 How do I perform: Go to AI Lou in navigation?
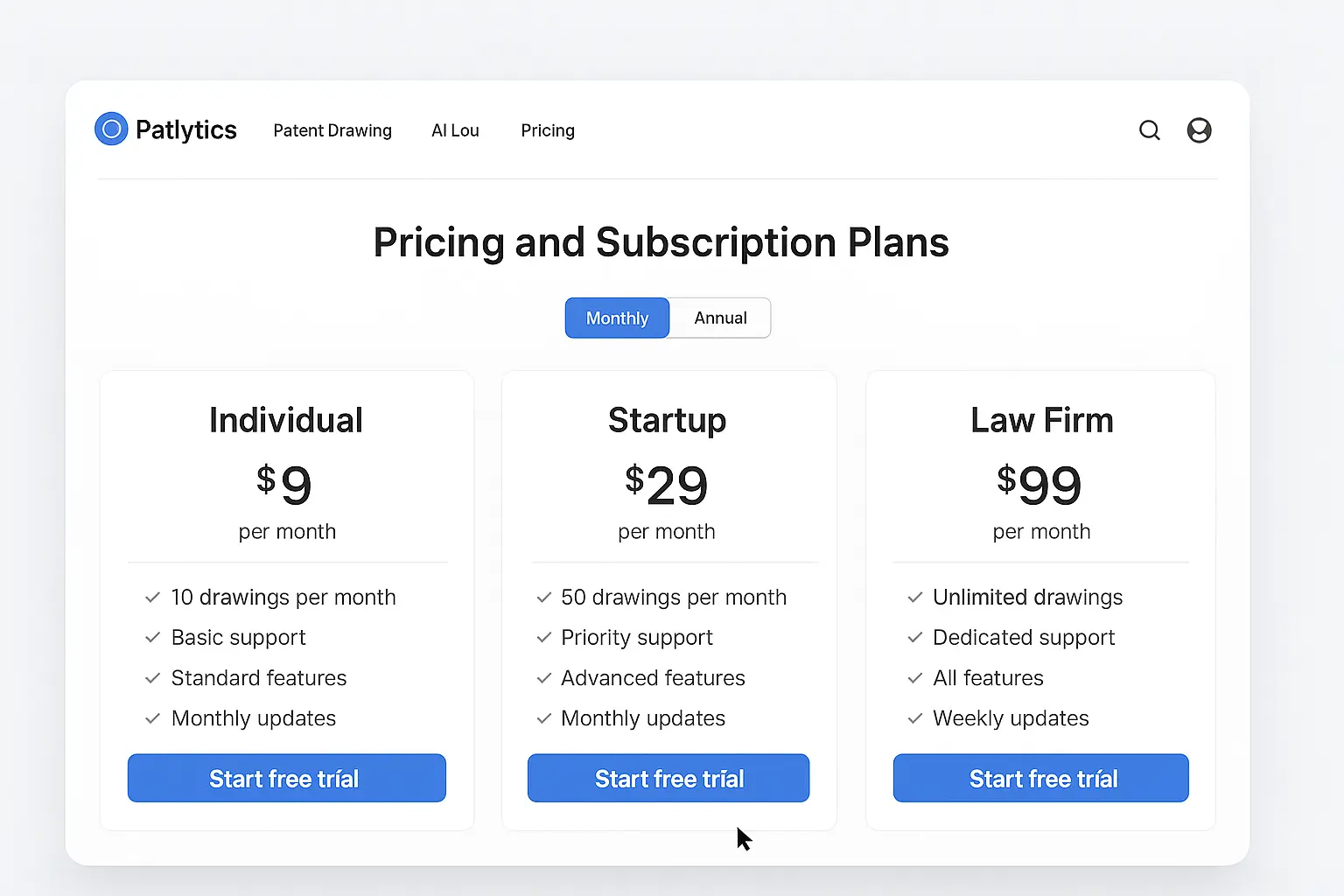[455, 130]
